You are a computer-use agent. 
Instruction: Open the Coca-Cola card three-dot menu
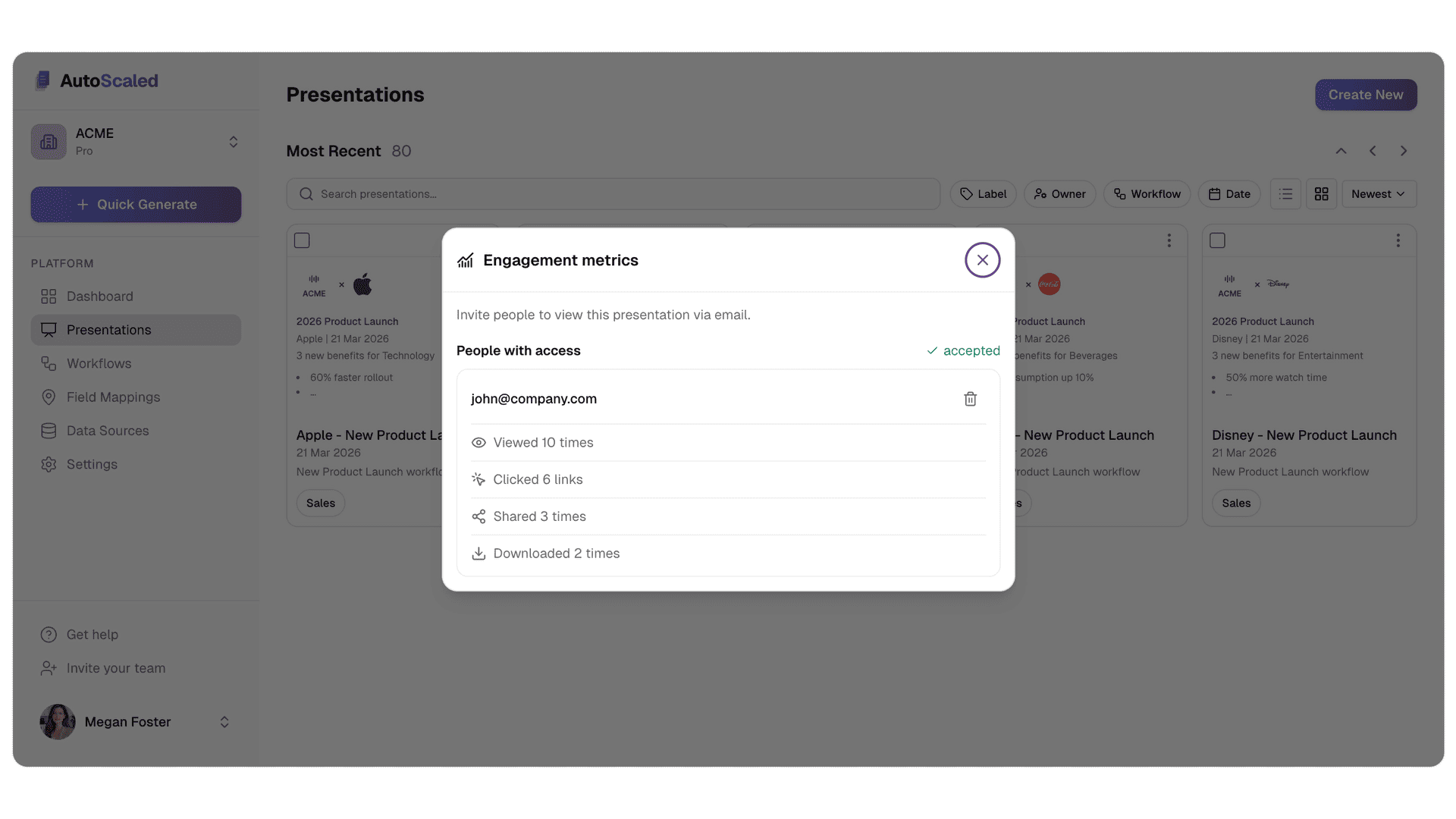1169,240
